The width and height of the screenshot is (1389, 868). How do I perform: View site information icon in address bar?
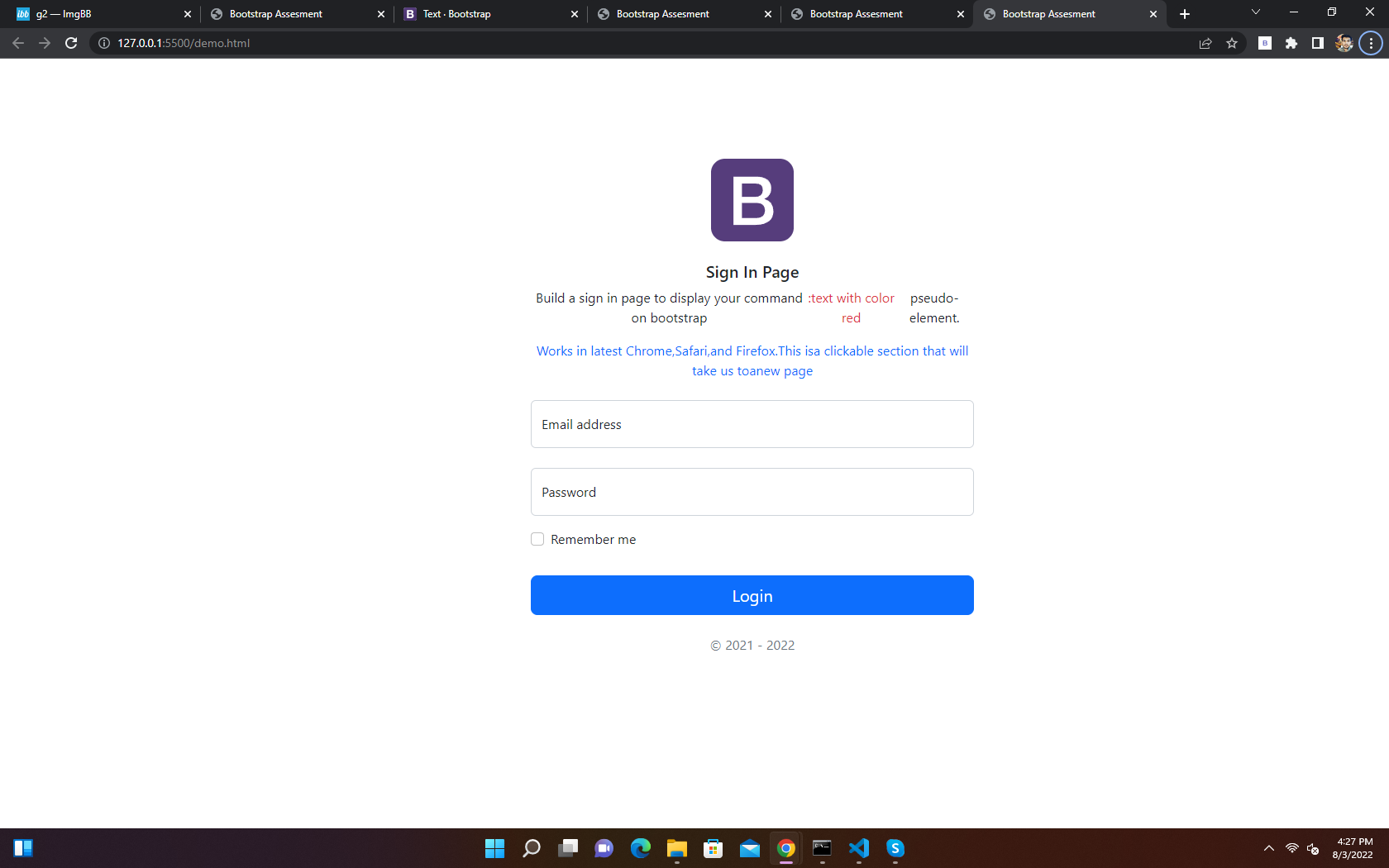pos(104,43)
